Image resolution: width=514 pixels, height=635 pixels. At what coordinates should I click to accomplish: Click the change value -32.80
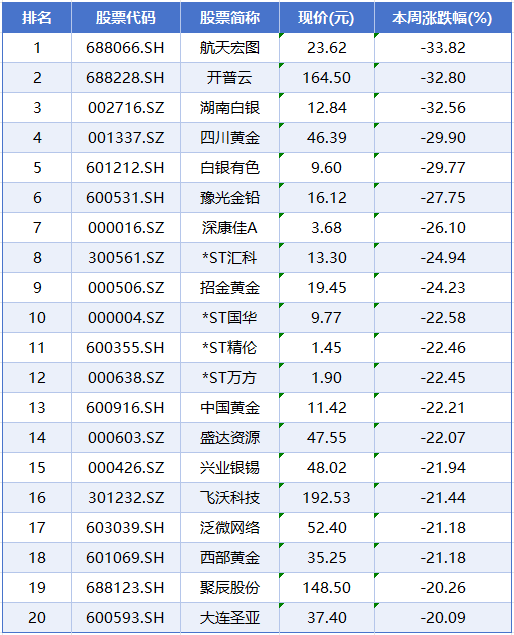443,78
